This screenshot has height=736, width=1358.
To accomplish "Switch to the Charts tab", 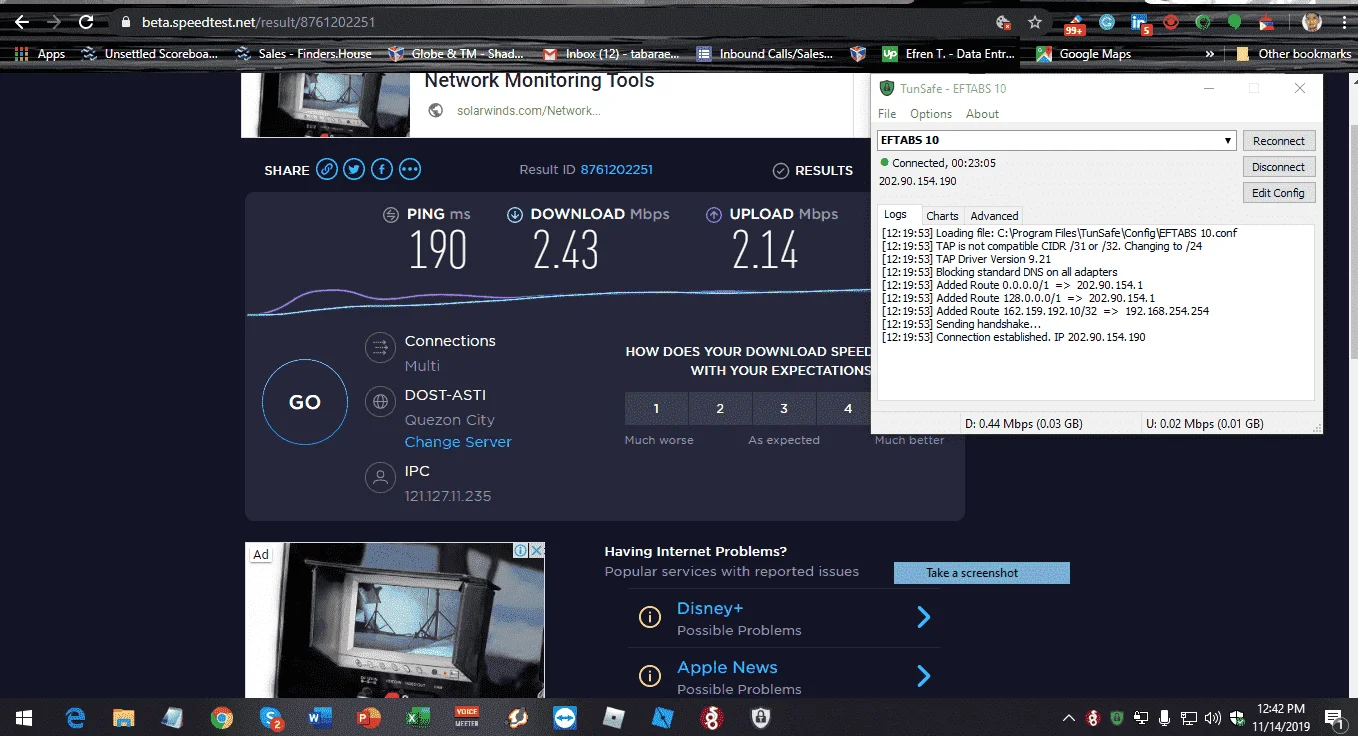I will pyautogui.click(x=942, y=216).
